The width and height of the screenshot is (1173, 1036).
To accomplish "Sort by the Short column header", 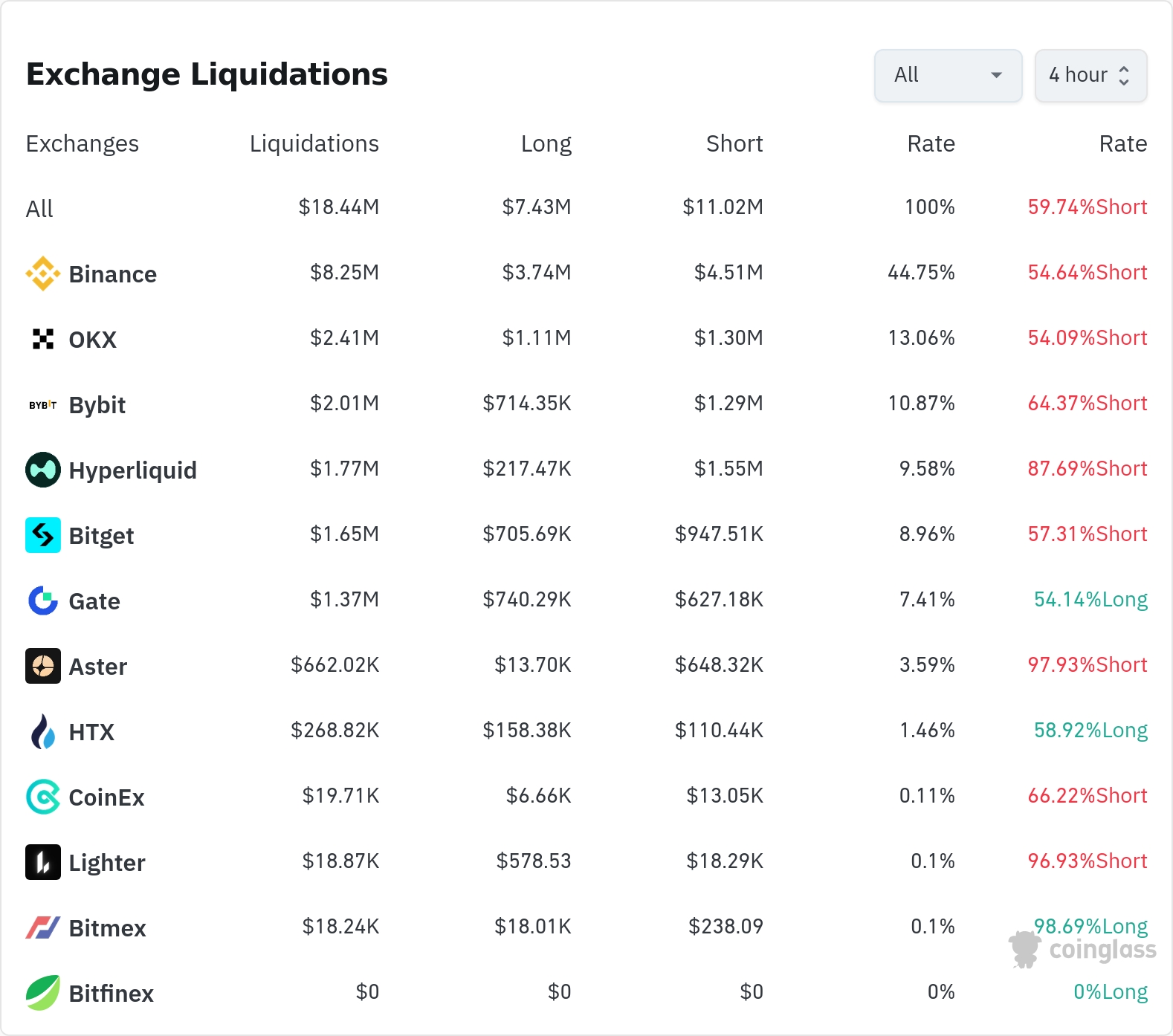I will click(x=734, y=143).
